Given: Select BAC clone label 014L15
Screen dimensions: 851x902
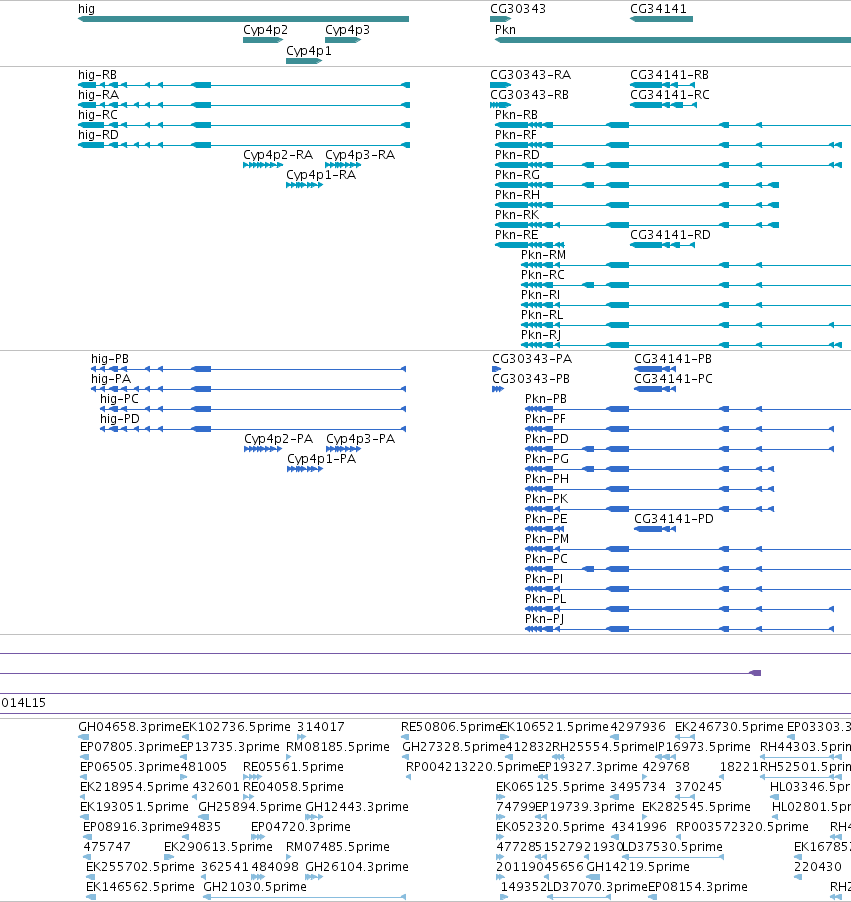Looking at the screenshot, I should point(23,703).
